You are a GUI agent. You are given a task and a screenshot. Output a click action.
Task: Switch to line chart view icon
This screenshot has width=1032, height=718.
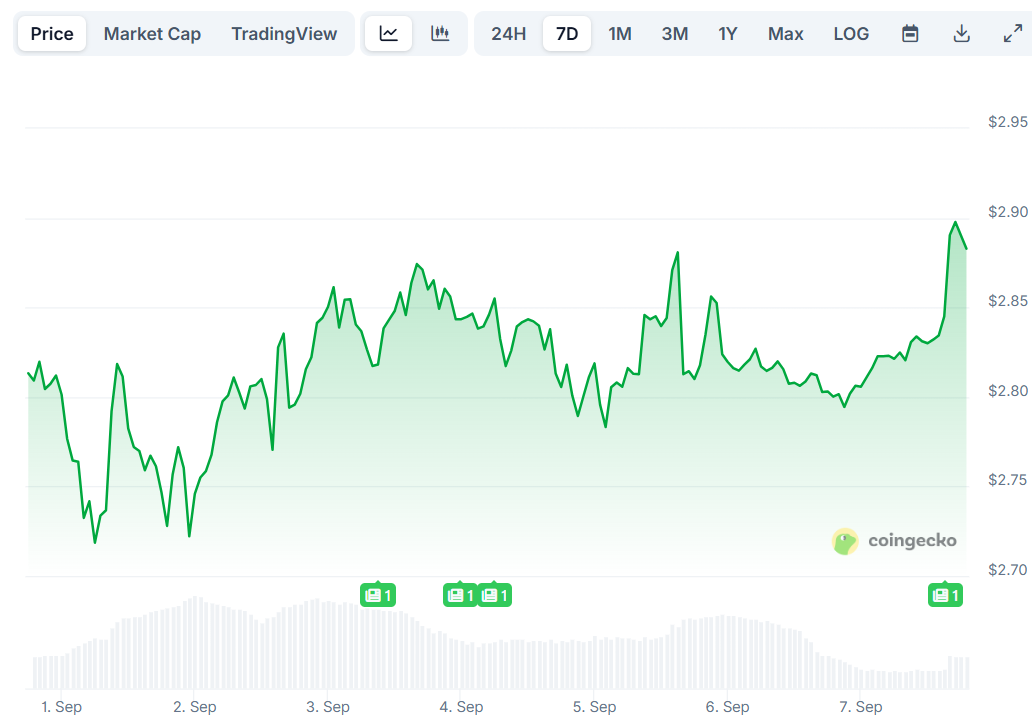pyautogui.click(x=388, y=34)
